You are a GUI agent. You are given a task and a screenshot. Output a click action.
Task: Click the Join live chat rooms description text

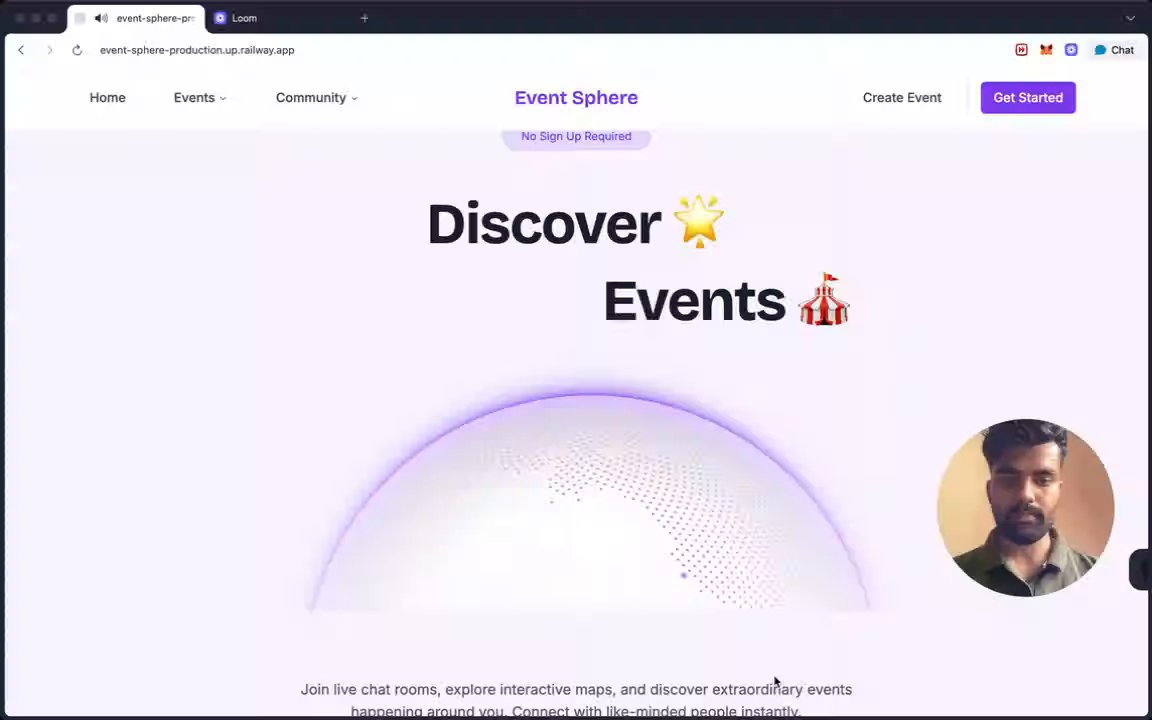coord(576,699)
